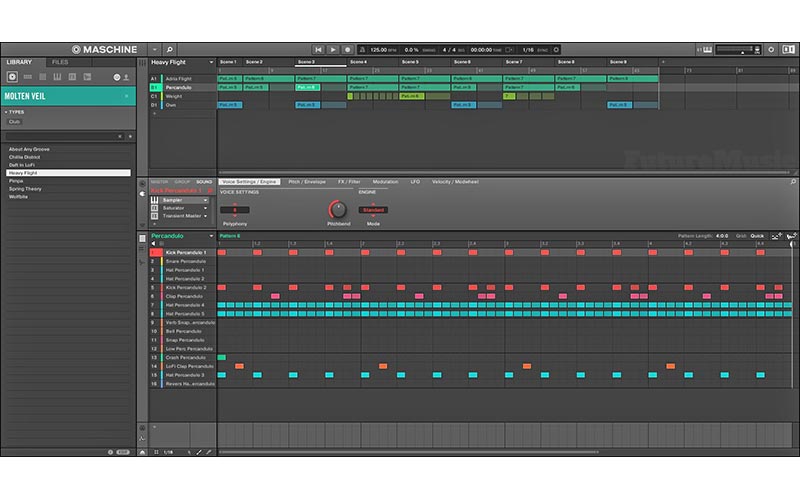Select Clap Percandulo sound slot
The height and width of the screenshot is (500, 800).
point(182,296)
